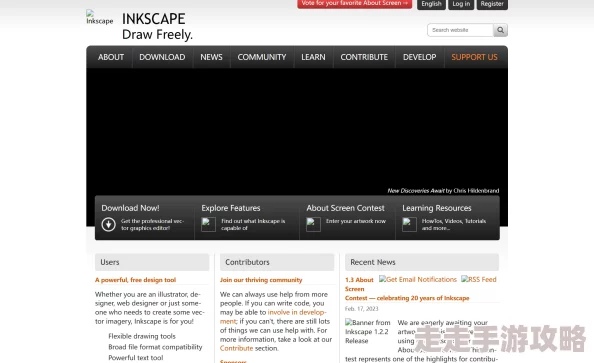Click Vote for your favorite About Screen banner
The height and width of the screenshot is (363, 594).
355,3
